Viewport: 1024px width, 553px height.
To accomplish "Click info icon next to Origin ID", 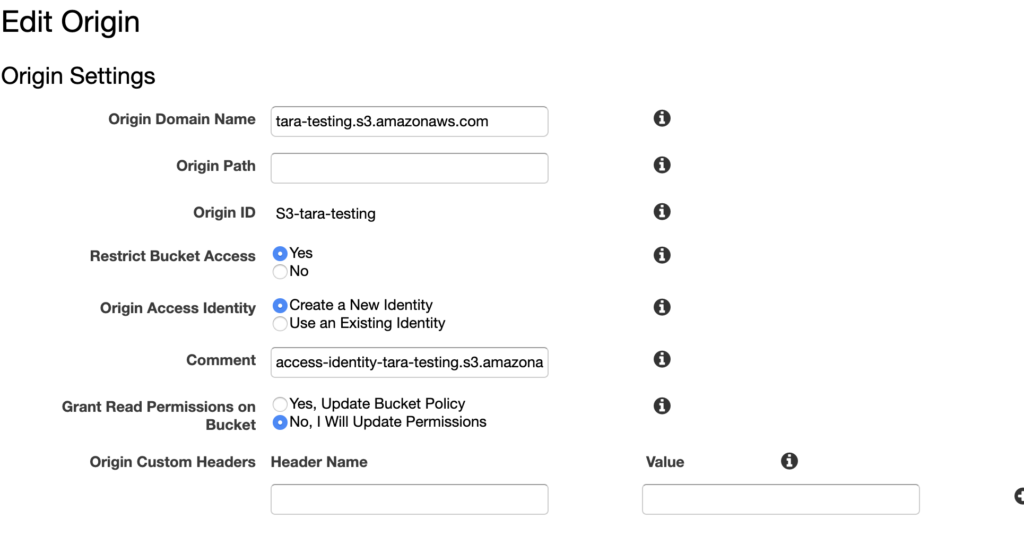I will pyautogui.click(x=662, y=212).
